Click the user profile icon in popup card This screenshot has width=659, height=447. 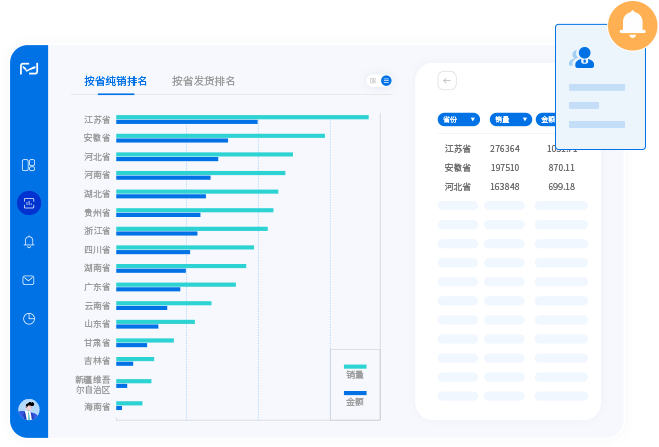click(x=582, y=58)
